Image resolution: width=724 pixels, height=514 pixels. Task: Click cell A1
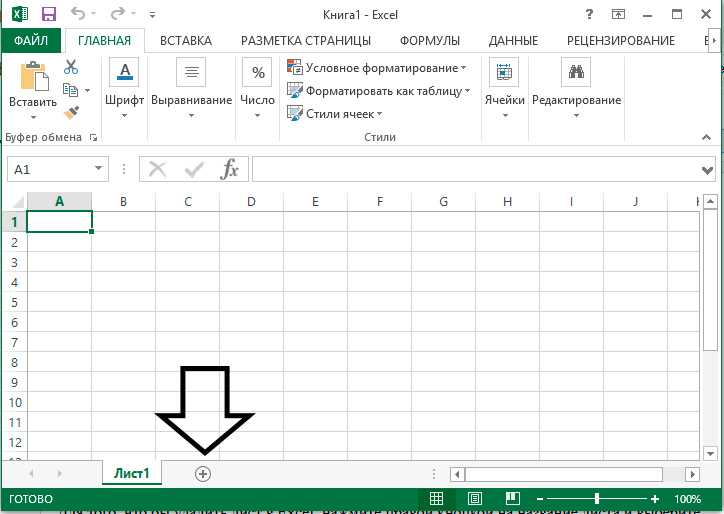[x=60, y=222]
